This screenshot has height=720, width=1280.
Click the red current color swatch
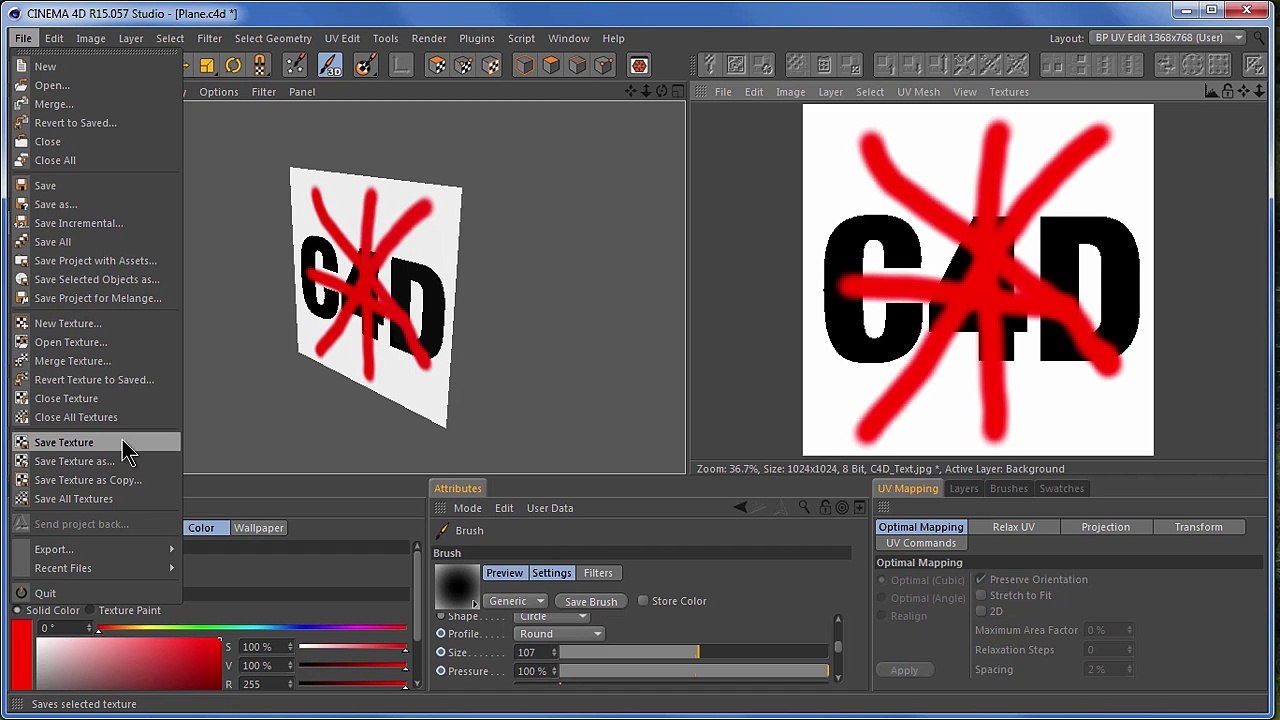22,655
